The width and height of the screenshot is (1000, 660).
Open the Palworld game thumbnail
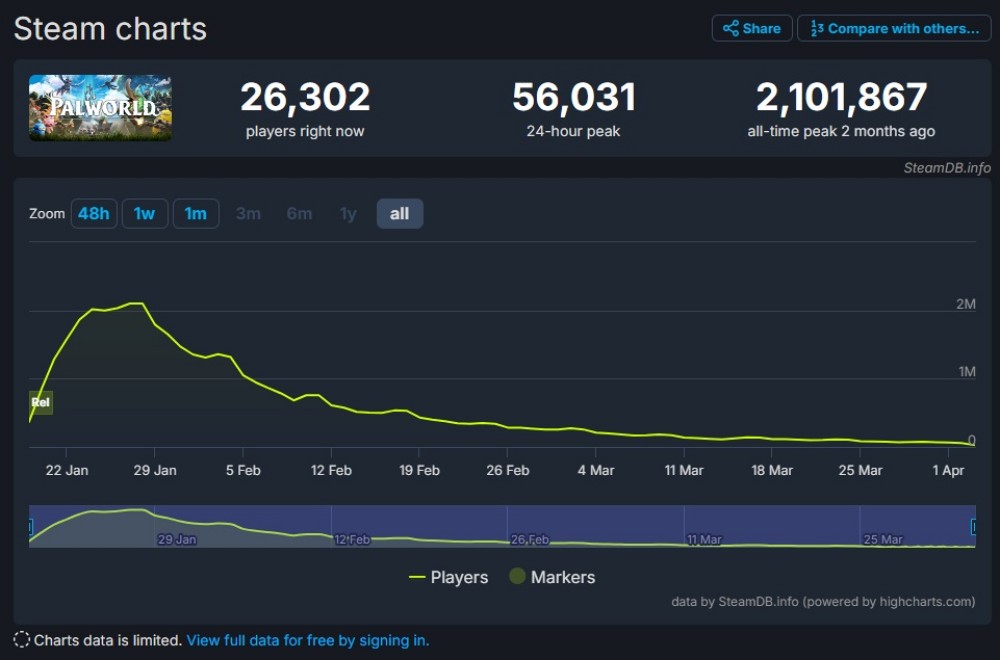click(100, 108)
